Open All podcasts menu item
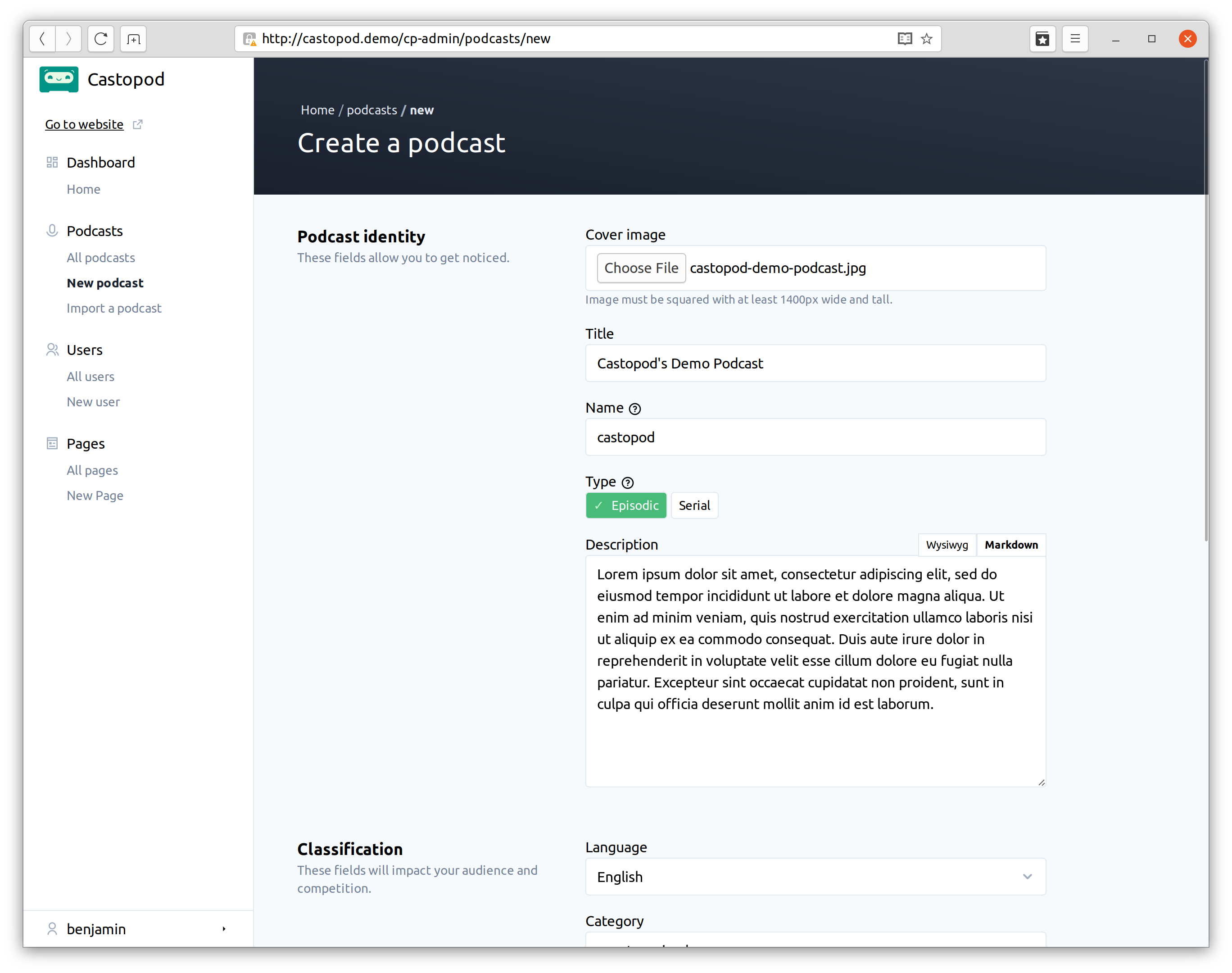 pos(100,257)
